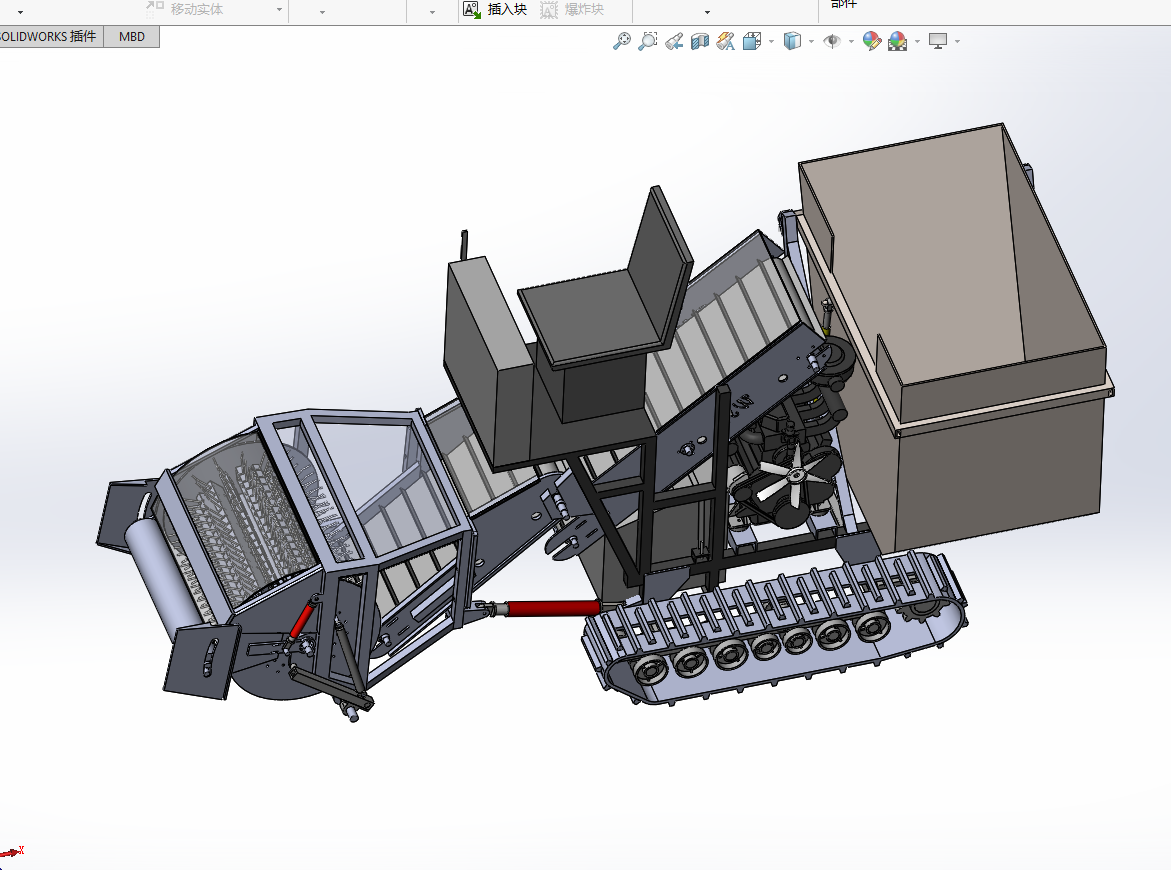Click the Edit Appearance color ball icon

(x=872, y=41)
